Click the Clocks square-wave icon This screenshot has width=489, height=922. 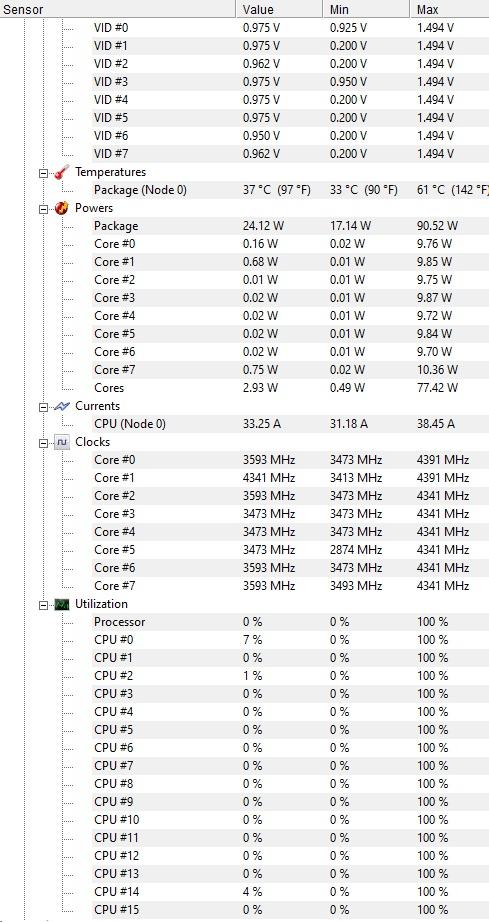[x=62, y=442]
